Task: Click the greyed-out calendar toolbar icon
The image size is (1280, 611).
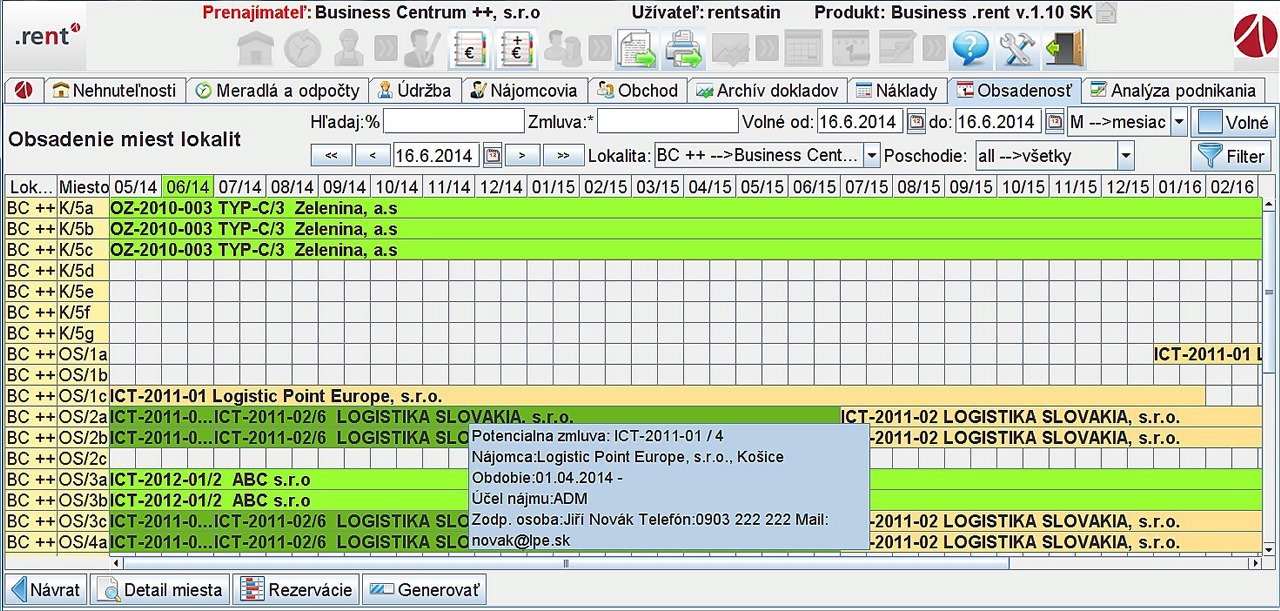Action: (851, 48)
